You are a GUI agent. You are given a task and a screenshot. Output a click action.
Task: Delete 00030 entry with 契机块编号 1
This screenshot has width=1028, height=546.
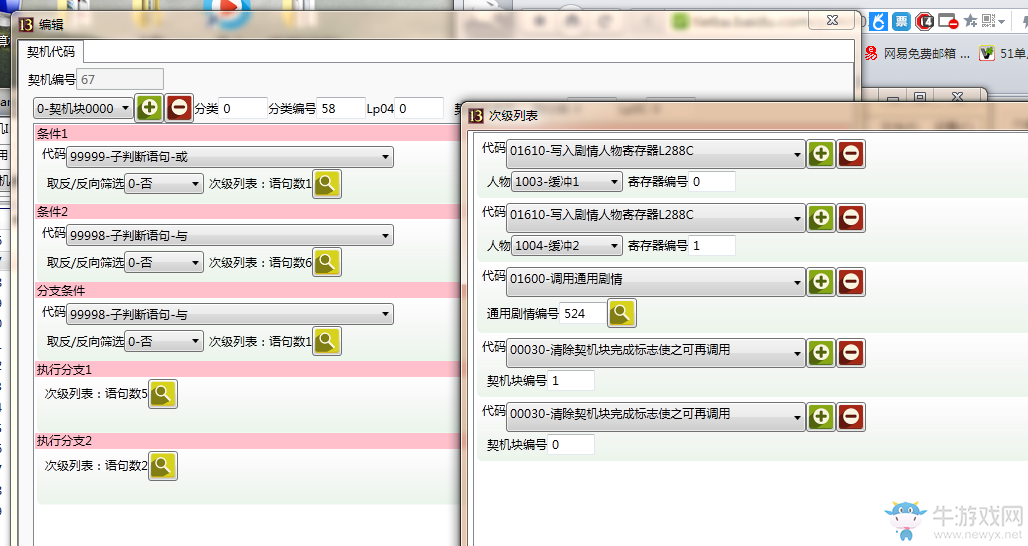click(x=851, y=353)
